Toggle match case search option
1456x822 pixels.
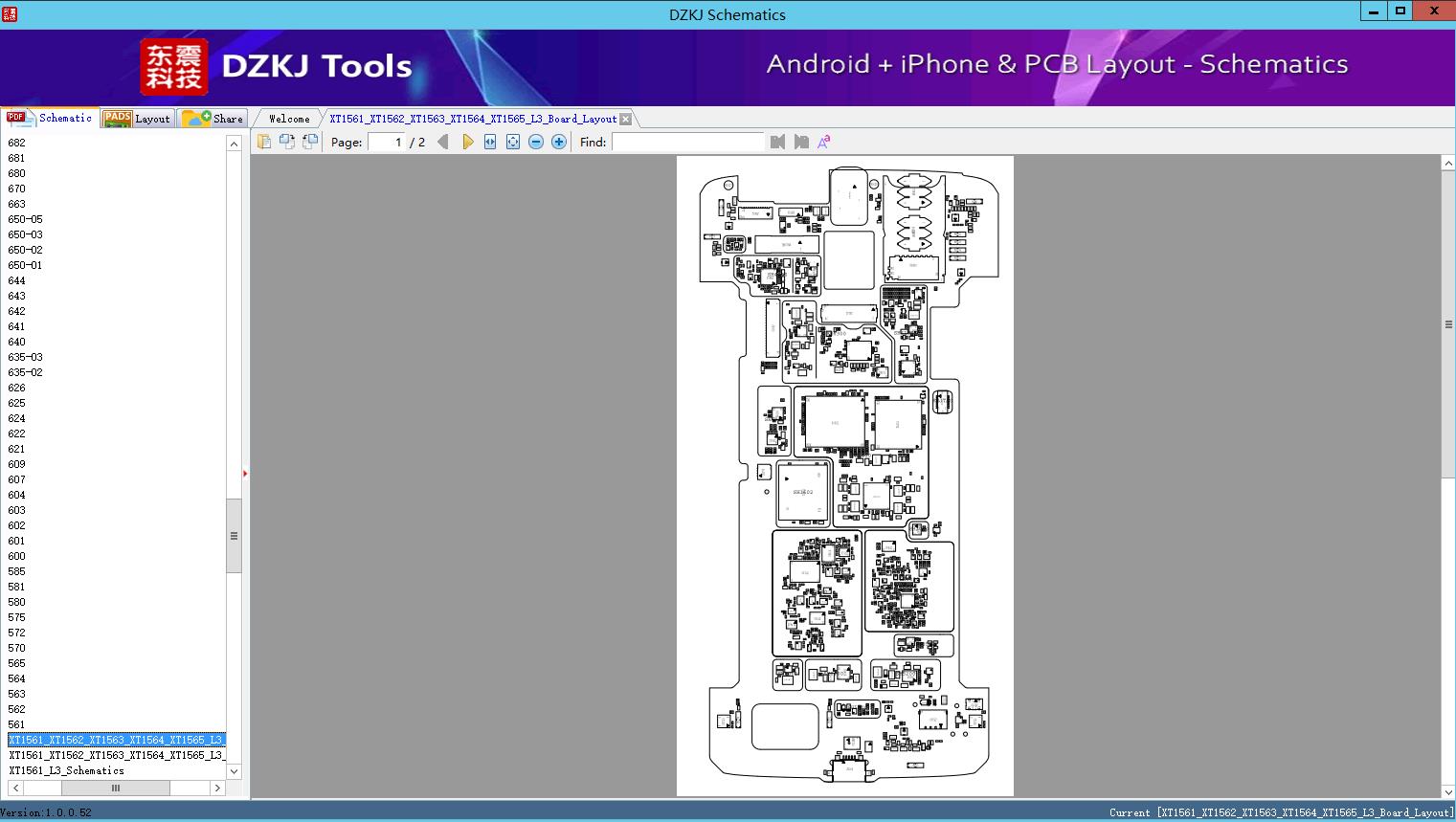click(x=823, y=142)
